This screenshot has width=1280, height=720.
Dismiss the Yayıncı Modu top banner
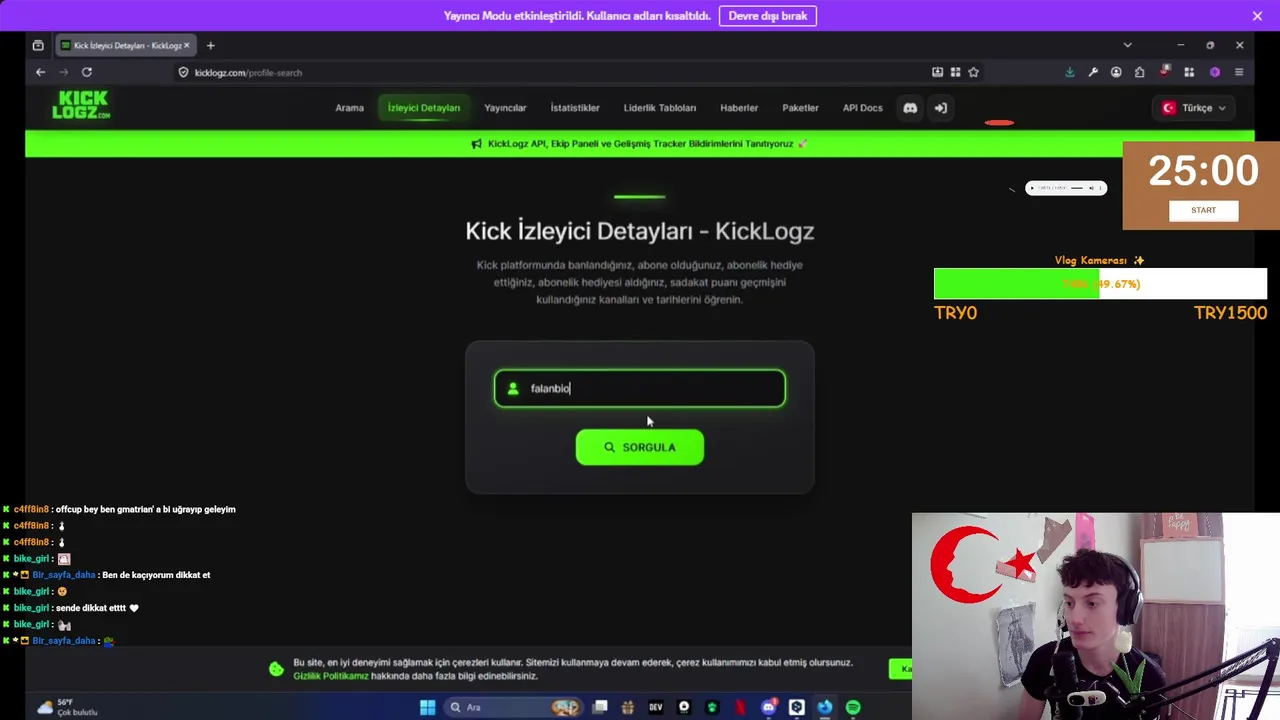pyautogui.click(x=1257, y=16)
